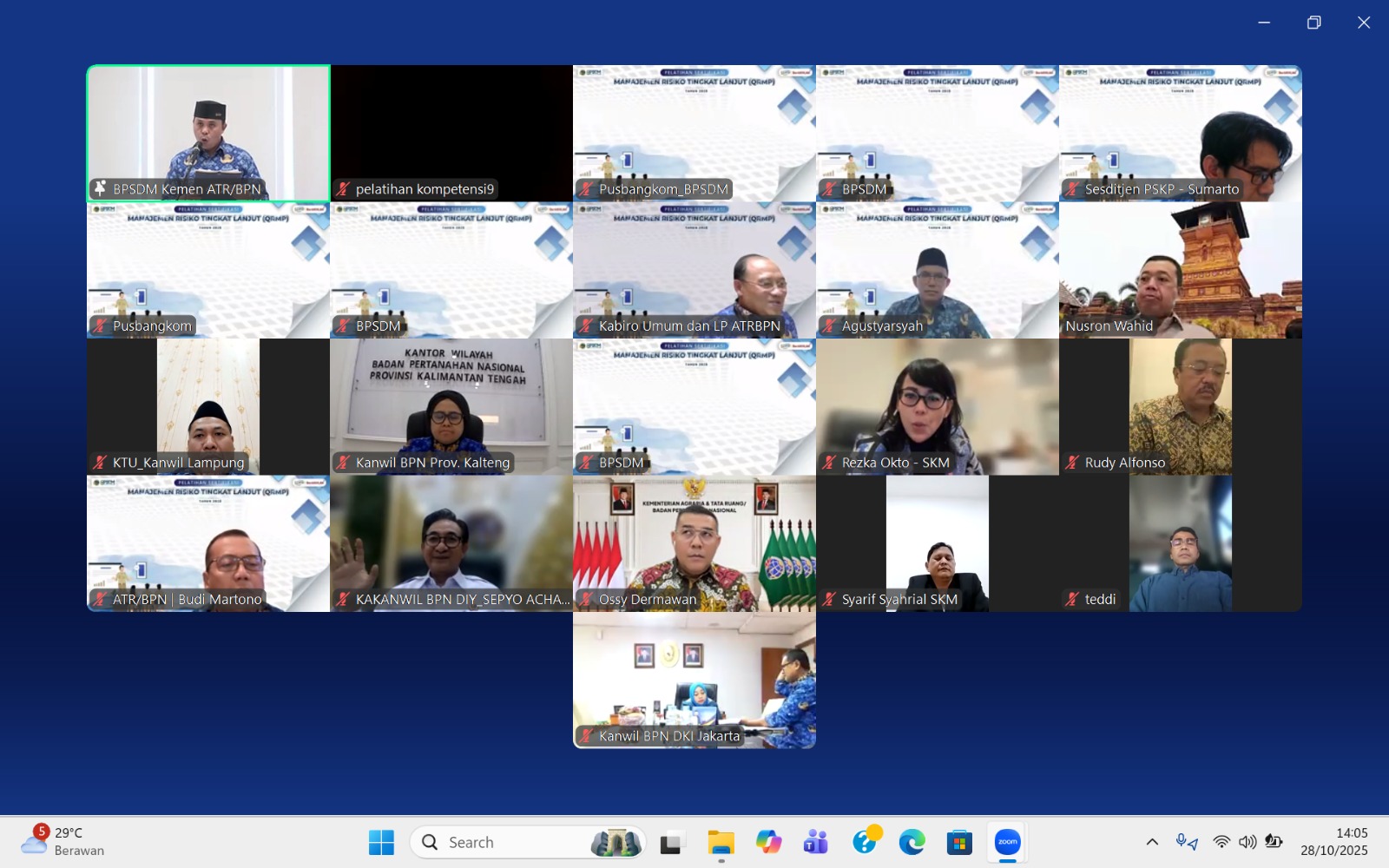The height and width of the screenshot is (868, 1389).
Task: Select Ossy Dermawan's video tile
Action: click(x=694, y=543)
